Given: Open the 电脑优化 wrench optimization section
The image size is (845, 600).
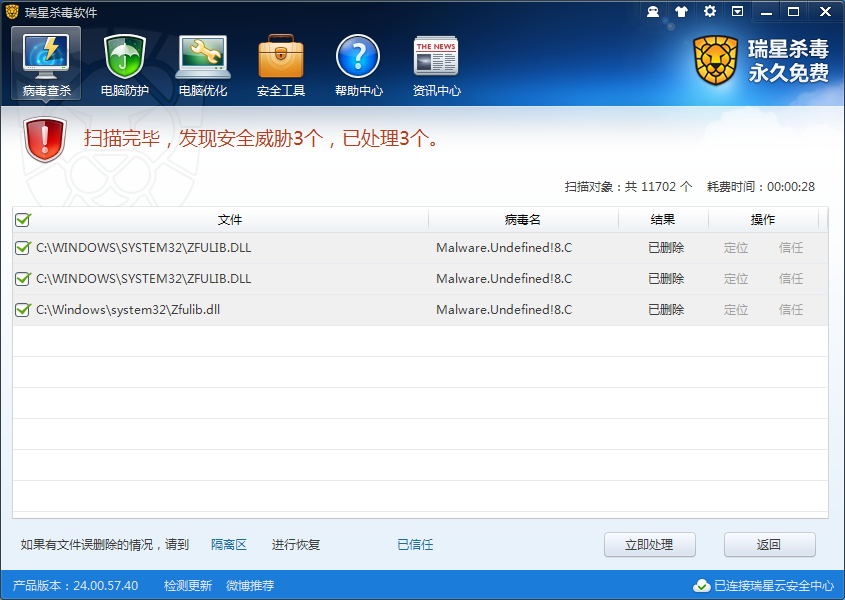Looking at the screenshot, I should tap(203, 64).
